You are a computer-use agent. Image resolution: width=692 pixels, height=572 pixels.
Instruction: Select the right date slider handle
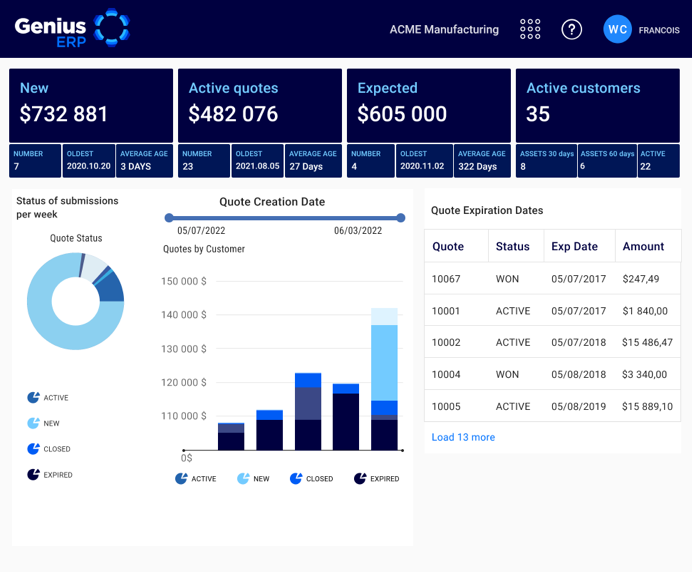coord(401,218)
